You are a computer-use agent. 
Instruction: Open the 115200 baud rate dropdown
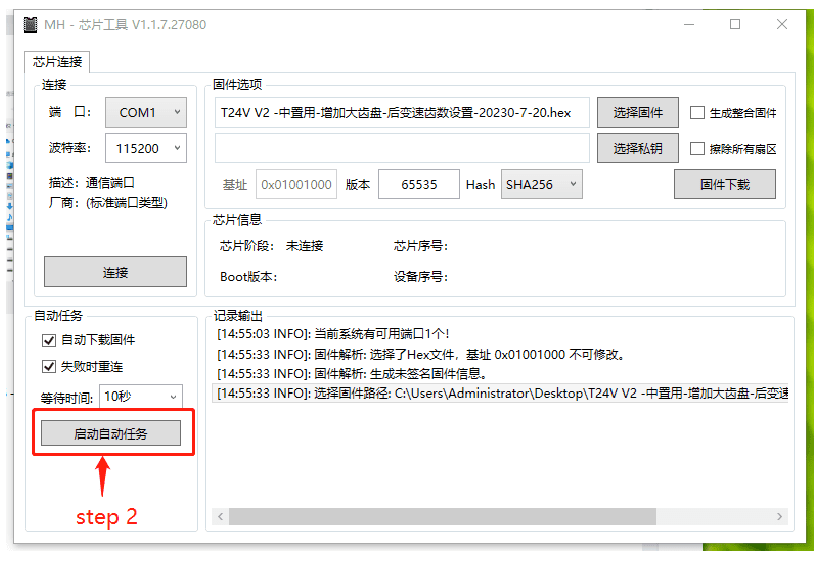pos(146,148)
